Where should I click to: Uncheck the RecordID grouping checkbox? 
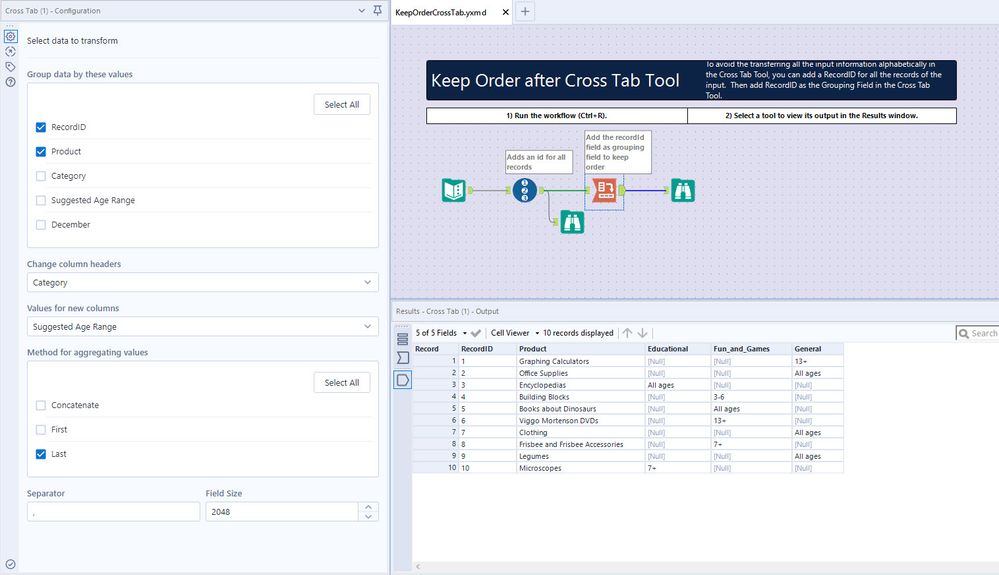(41, 128)
